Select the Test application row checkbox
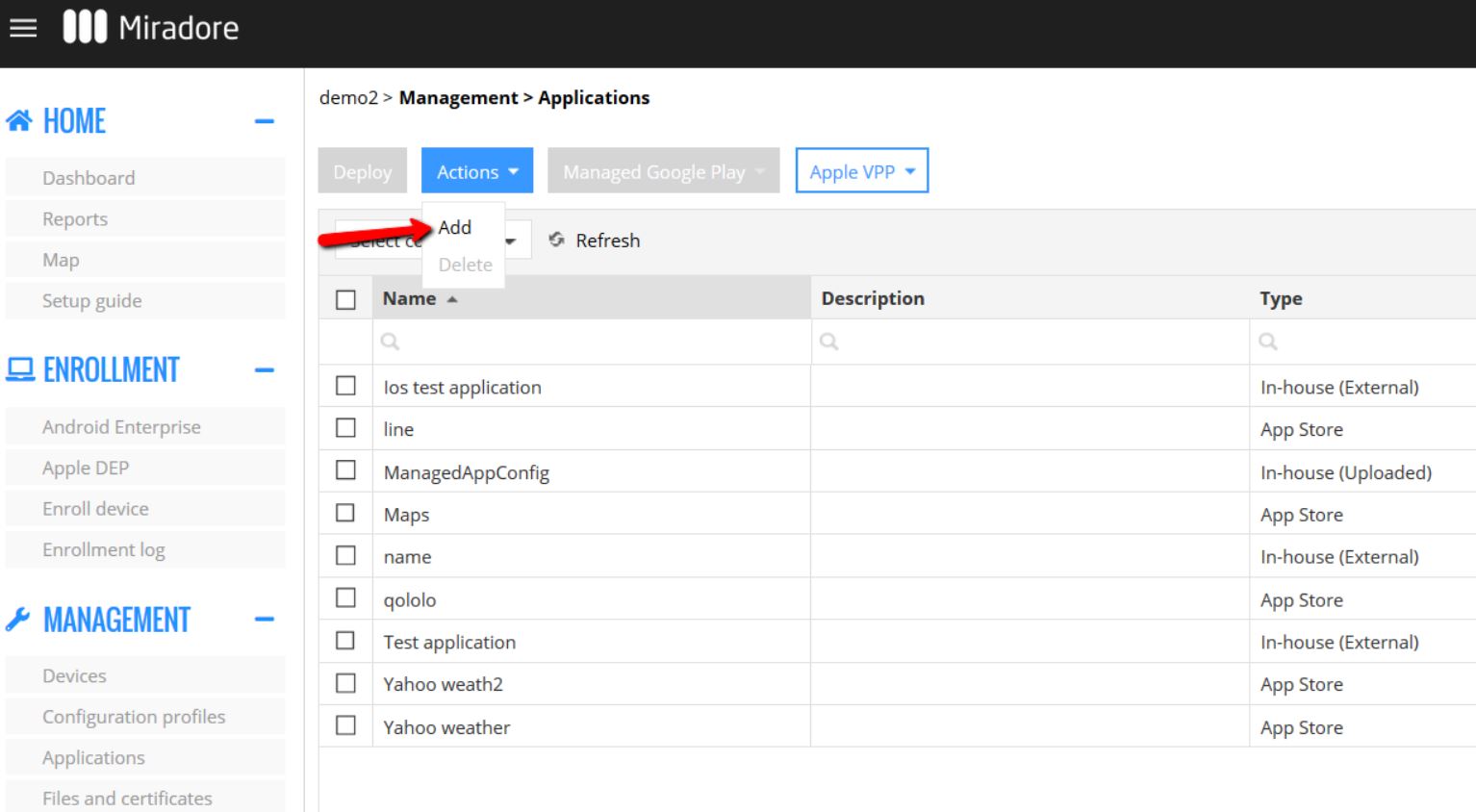Viewport: 1476px width, 812px height. tap(345, 641)
